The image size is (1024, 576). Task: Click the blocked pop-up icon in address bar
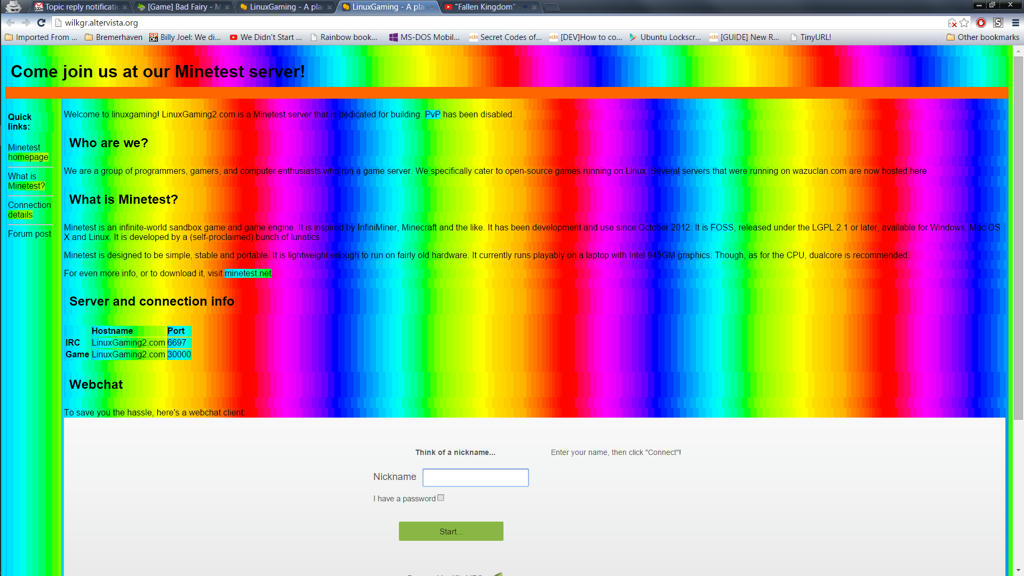click(952, 22)
